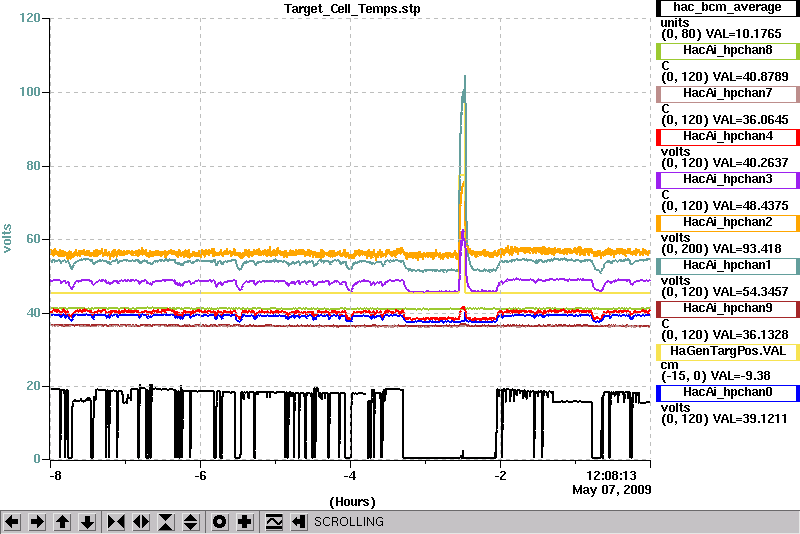Screen dimensions: 800x534
Task: Click the 'cm' unit label under HaGenTargPos.VAL
Action: tap(670, 365)
